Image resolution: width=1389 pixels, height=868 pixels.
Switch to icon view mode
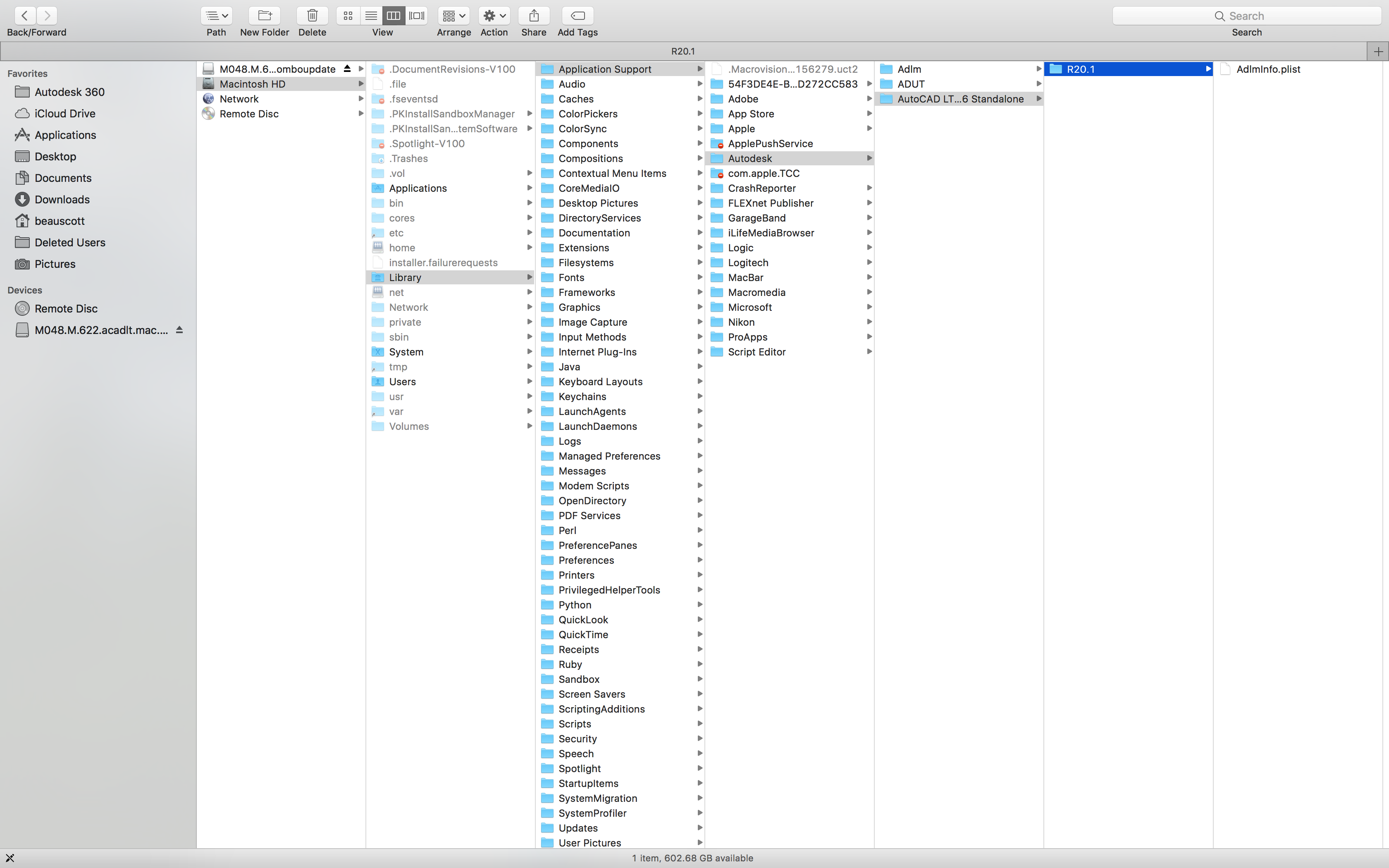pos(348,16)
